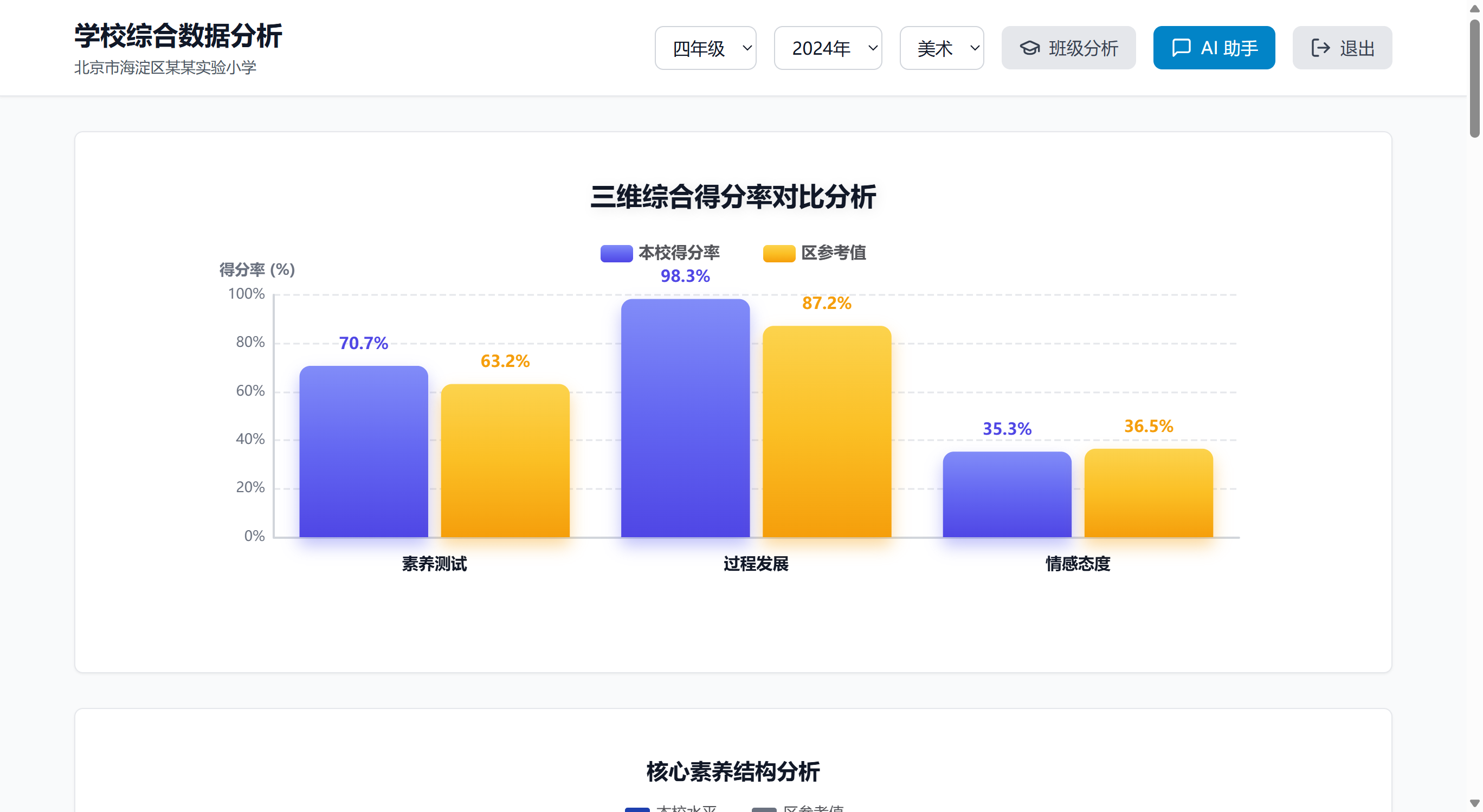Click the 情感态度 axis label
1483x812 pixels.
click(x=1078, y=564)
